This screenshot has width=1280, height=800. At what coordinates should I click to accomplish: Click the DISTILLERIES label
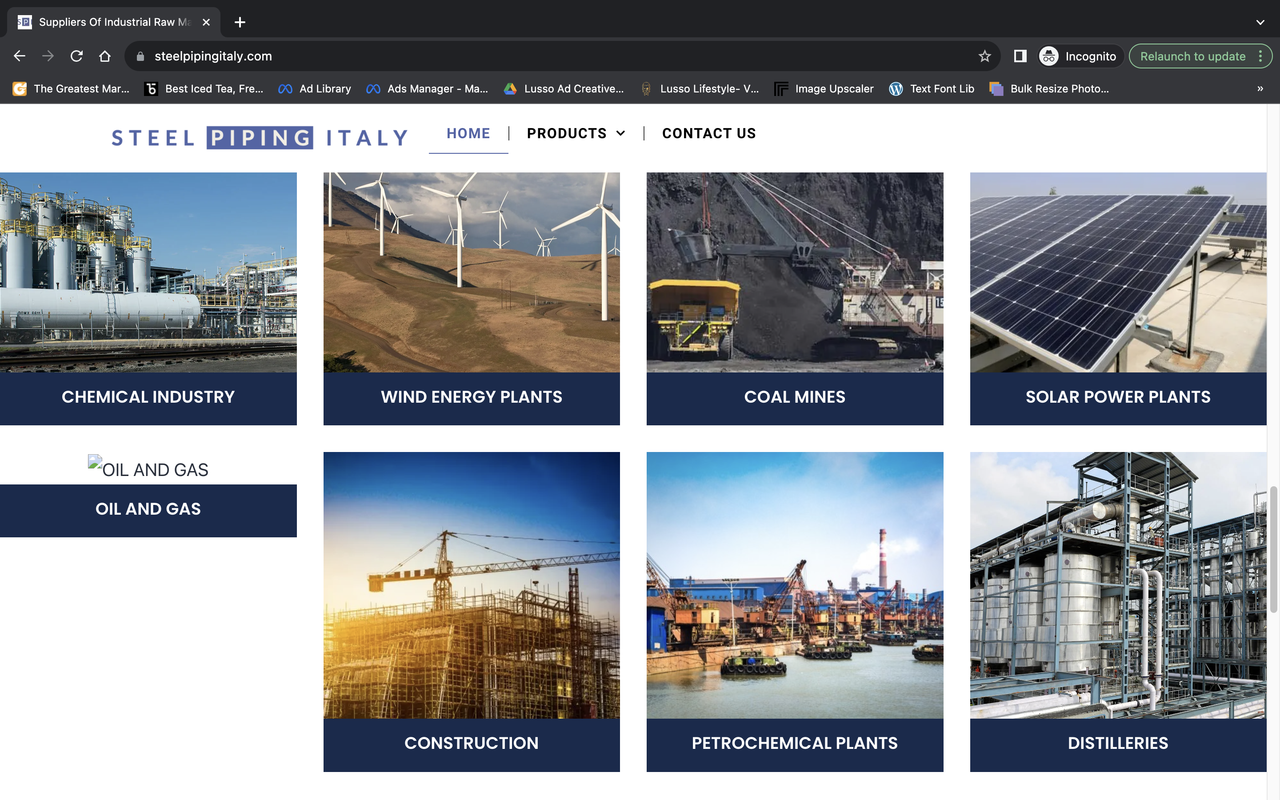pos(1118,744)
